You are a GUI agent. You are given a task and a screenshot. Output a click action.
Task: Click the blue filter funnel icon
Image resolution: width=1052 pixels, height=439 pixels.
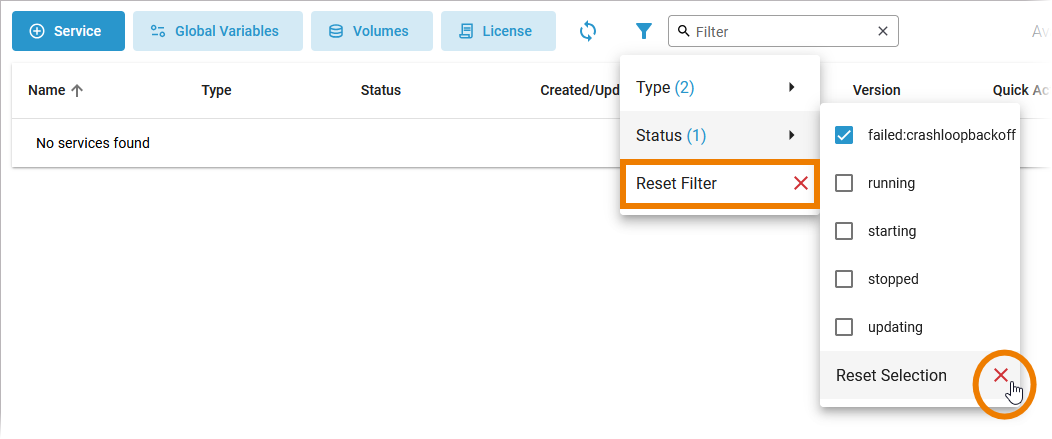coord(644,31)
